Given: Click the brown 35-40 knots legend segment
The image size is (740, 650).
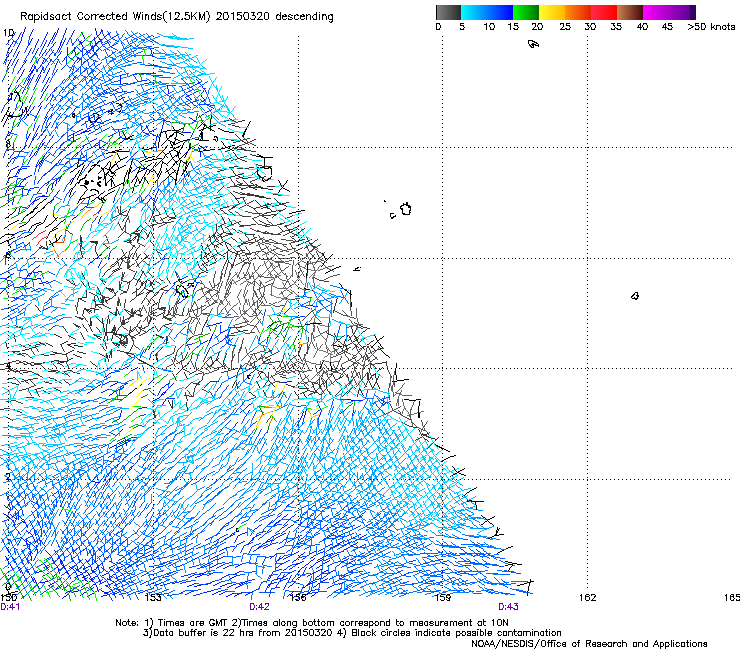Looking at the screenshot, I should pyautogui.click(x=630, y=12).
